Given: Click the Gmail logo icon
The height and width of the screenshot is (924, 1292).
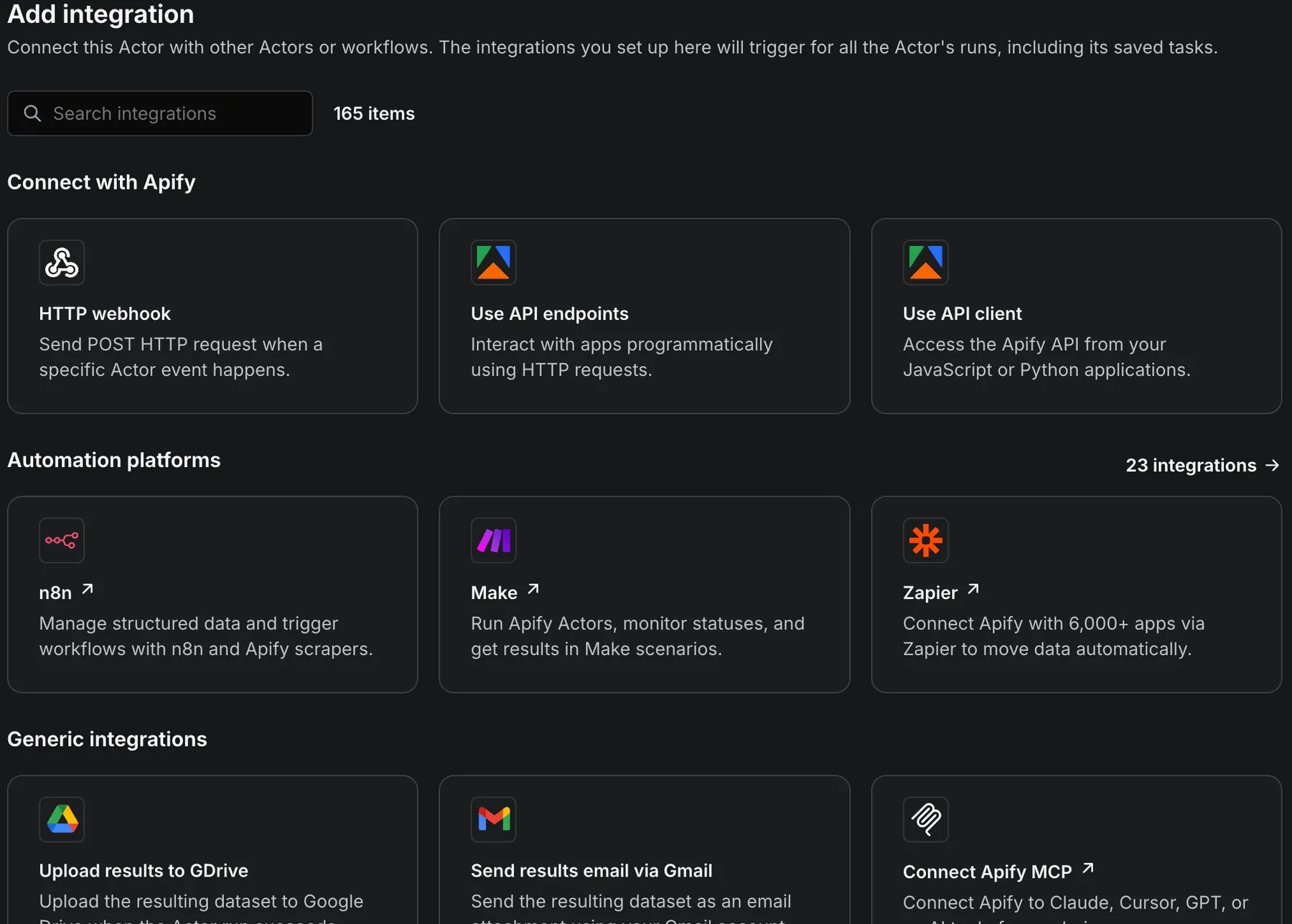Looking at the screenshot, I should (494, 819).
